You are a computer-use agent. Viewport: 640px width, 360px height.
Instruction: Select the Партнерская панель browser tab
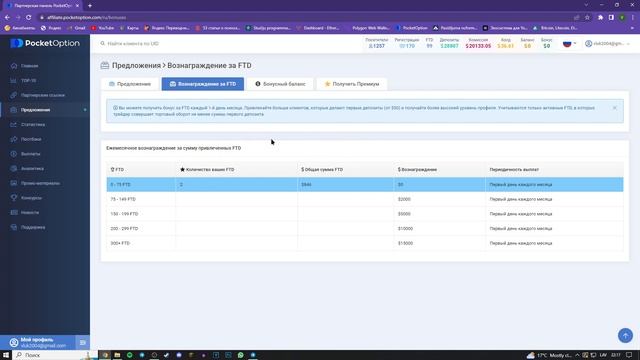pos(42,6)
